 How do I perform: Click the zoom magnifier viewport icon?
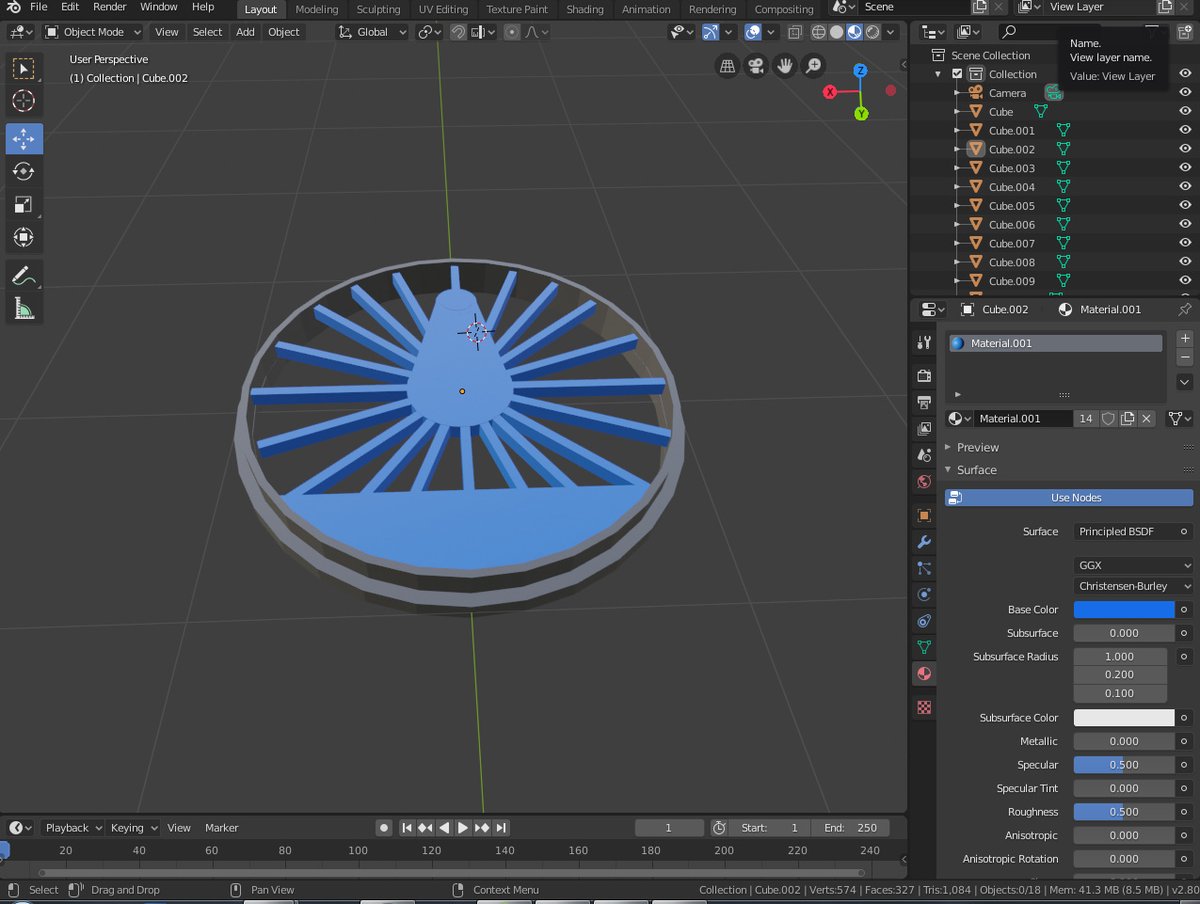pyautogui.click(x=814, y=66)
